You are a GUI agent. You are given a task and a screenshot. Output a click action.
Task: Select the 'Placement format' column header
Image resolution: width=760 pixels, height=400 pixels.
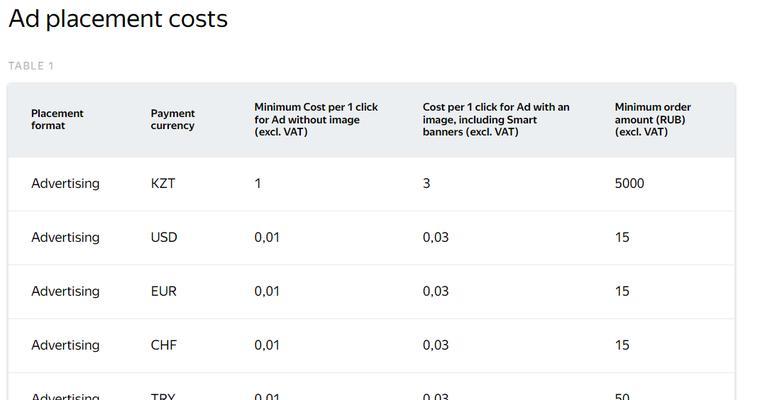(57, 119)
